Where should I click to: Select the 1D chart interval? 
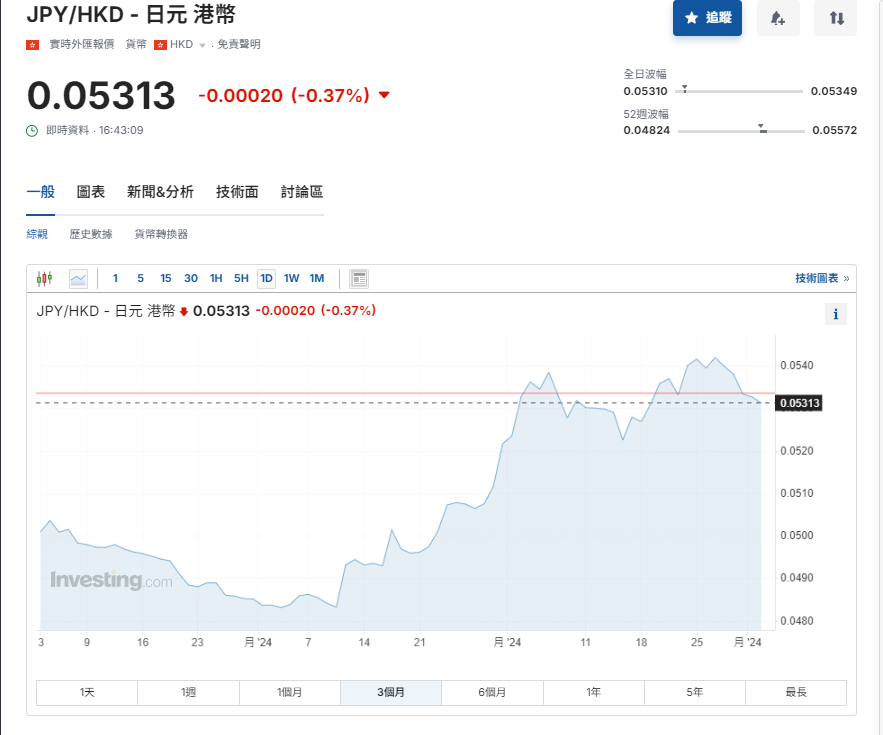pos(266,278)
